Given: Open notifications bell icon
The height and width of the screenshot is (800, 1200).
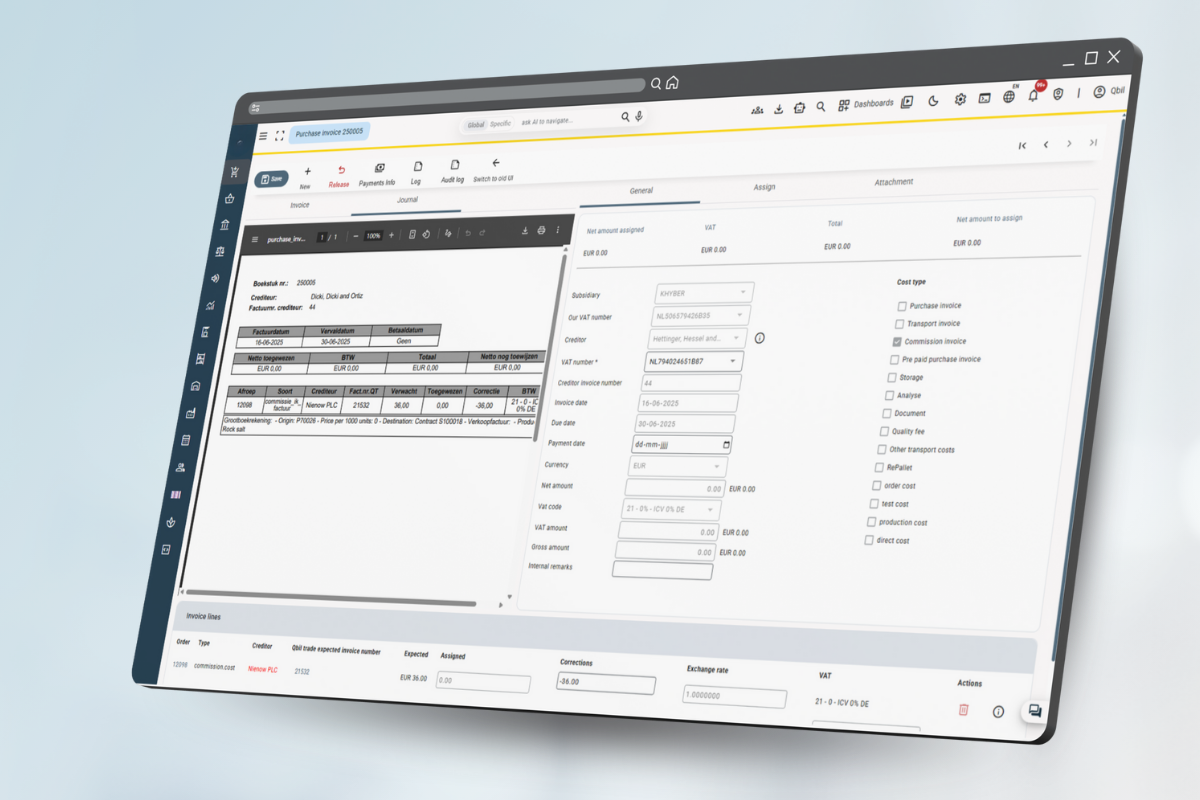Looking at the screenshot, I should point(1033,95).
